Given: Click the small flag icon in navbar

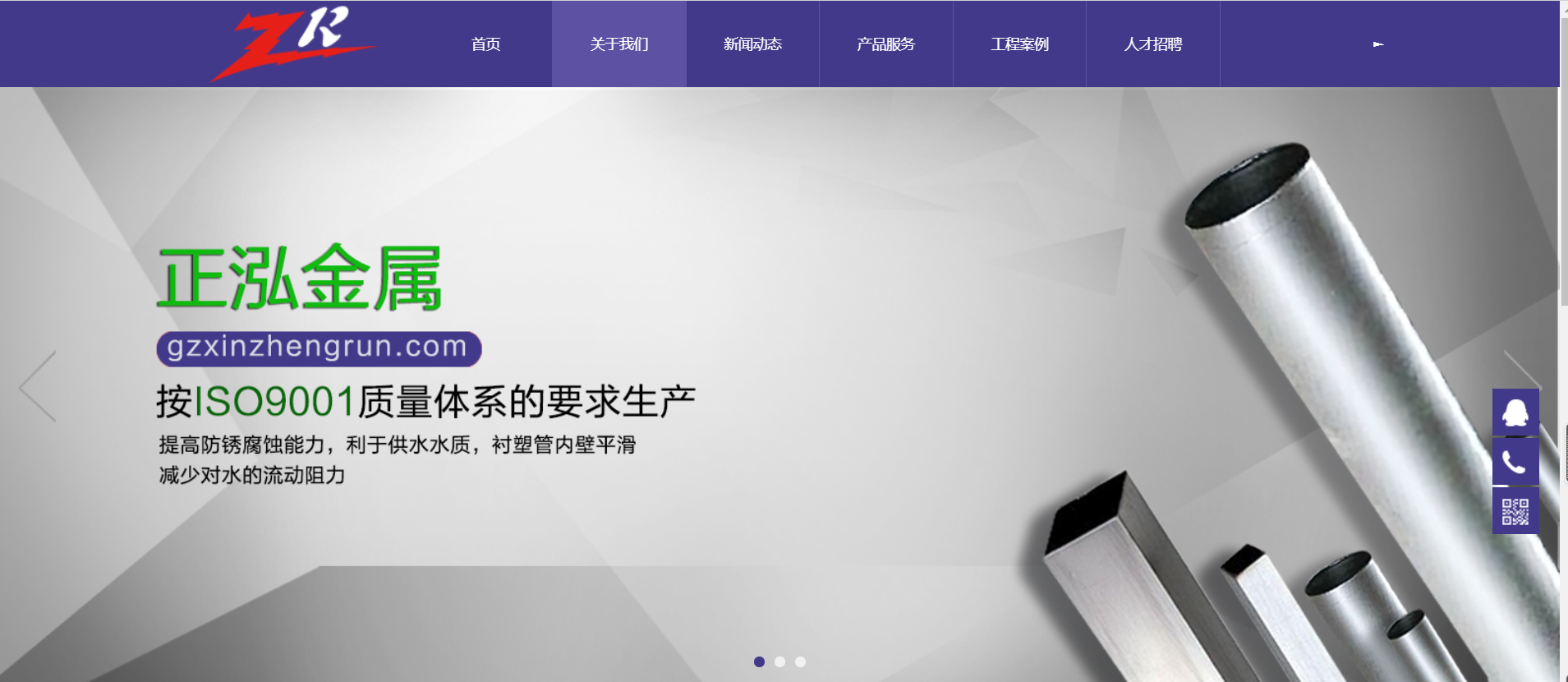Looking at the screenshot, I should point(1377,44).
